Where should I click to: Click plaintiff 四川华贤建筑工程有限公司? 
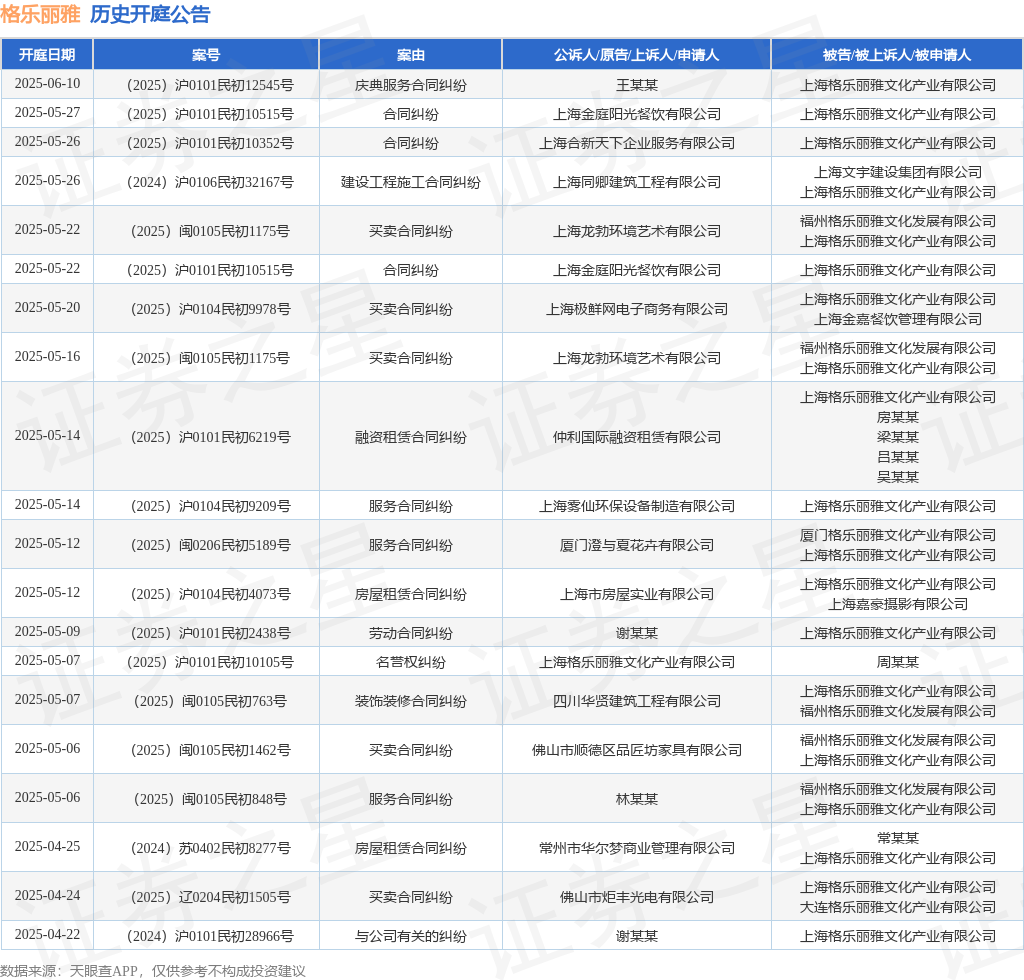[x=637, y=702]
